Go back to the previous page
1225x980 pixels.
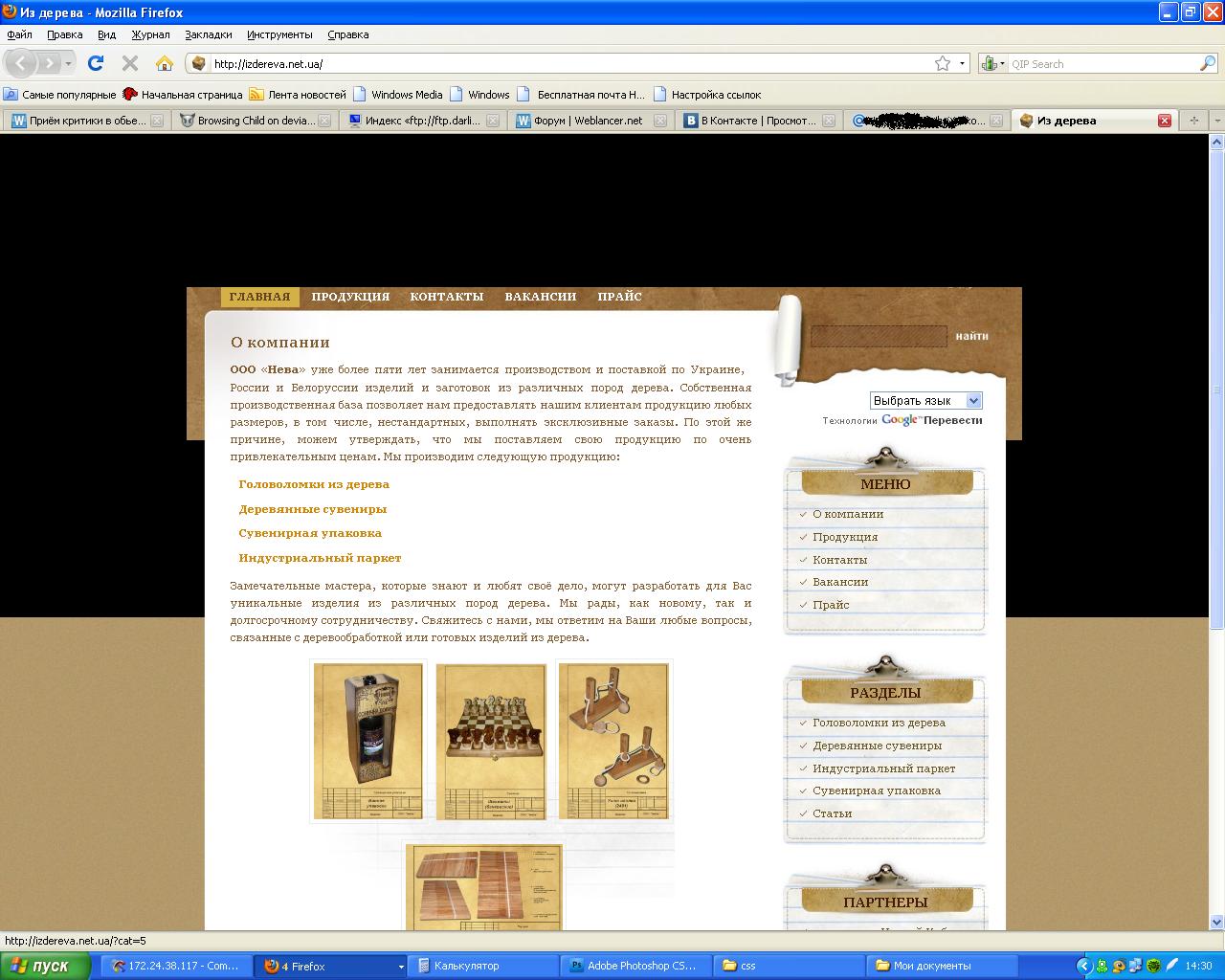(x=21, y=63)
